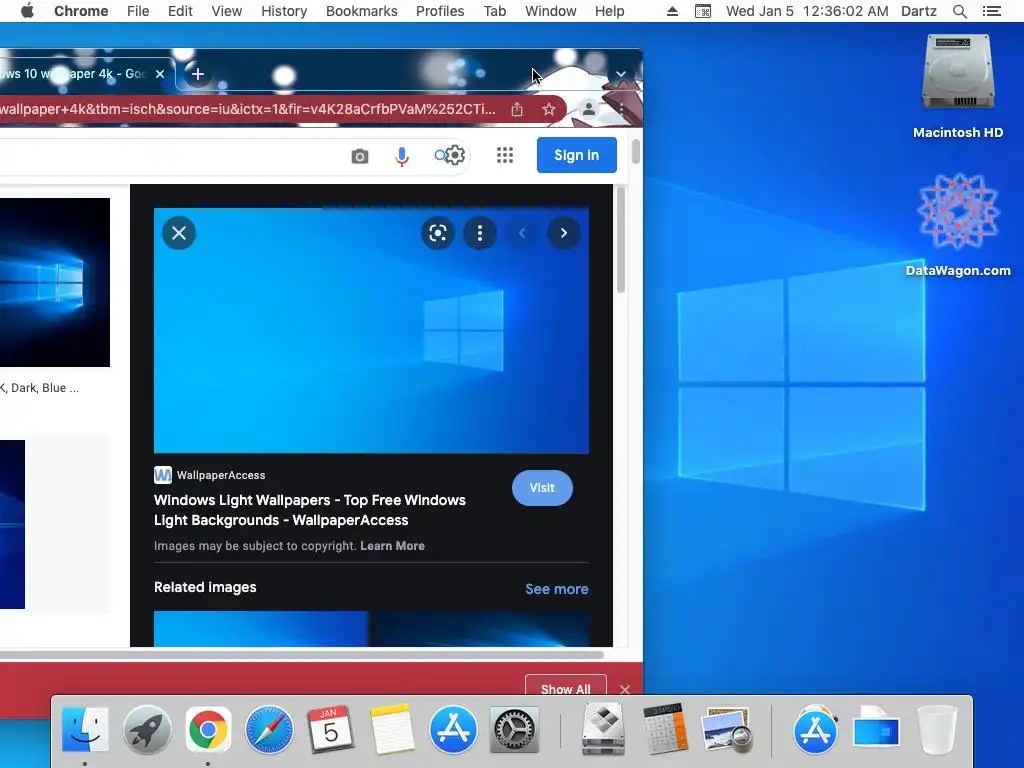Open Finder from the Dock

(x=85, y=729)
